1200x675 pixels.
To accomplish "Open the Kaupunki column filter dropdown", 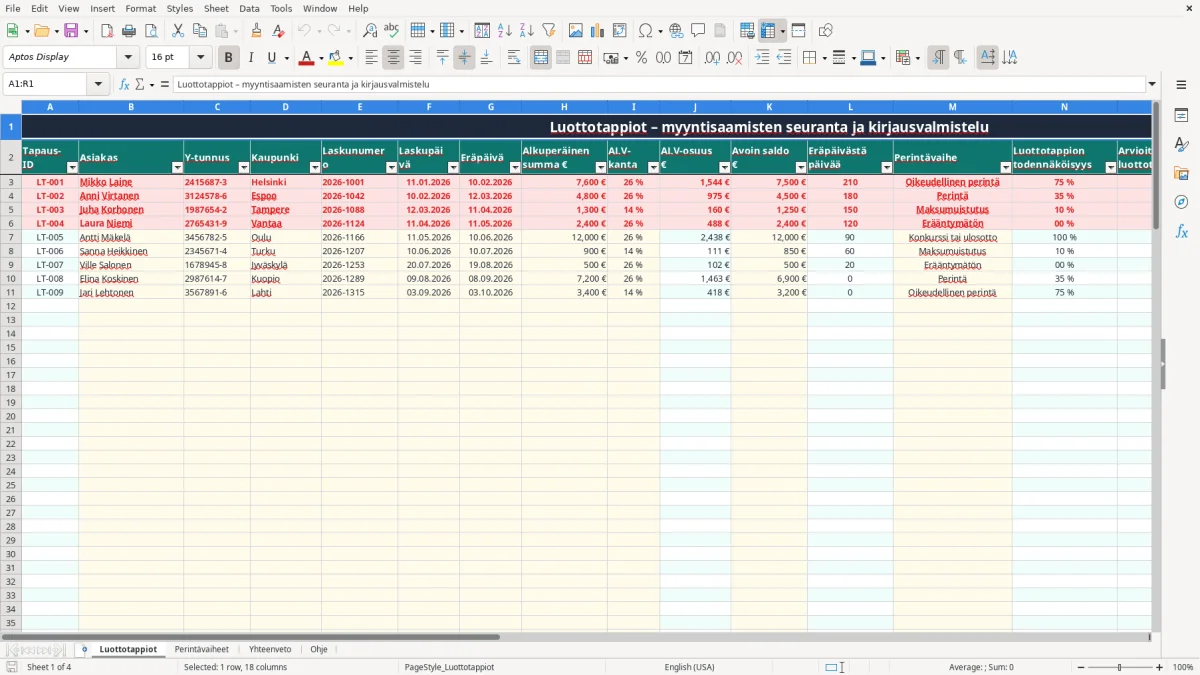I will point(314,168).
